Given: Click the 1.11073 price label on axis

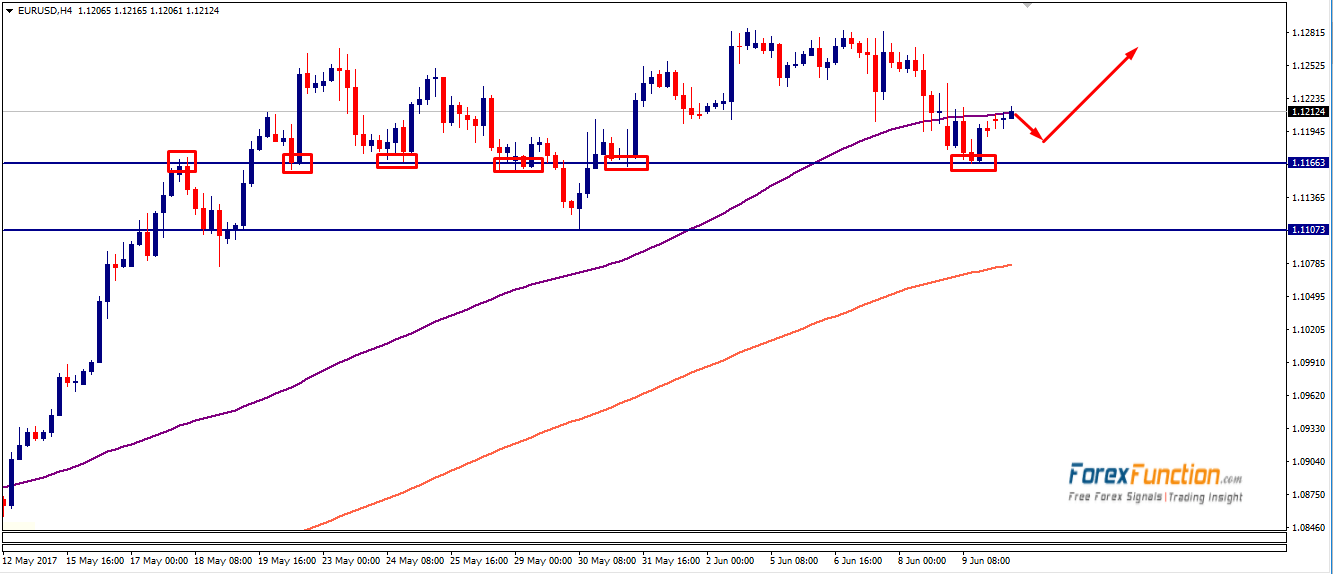Looking at the screenshot, I should 1308,230.
